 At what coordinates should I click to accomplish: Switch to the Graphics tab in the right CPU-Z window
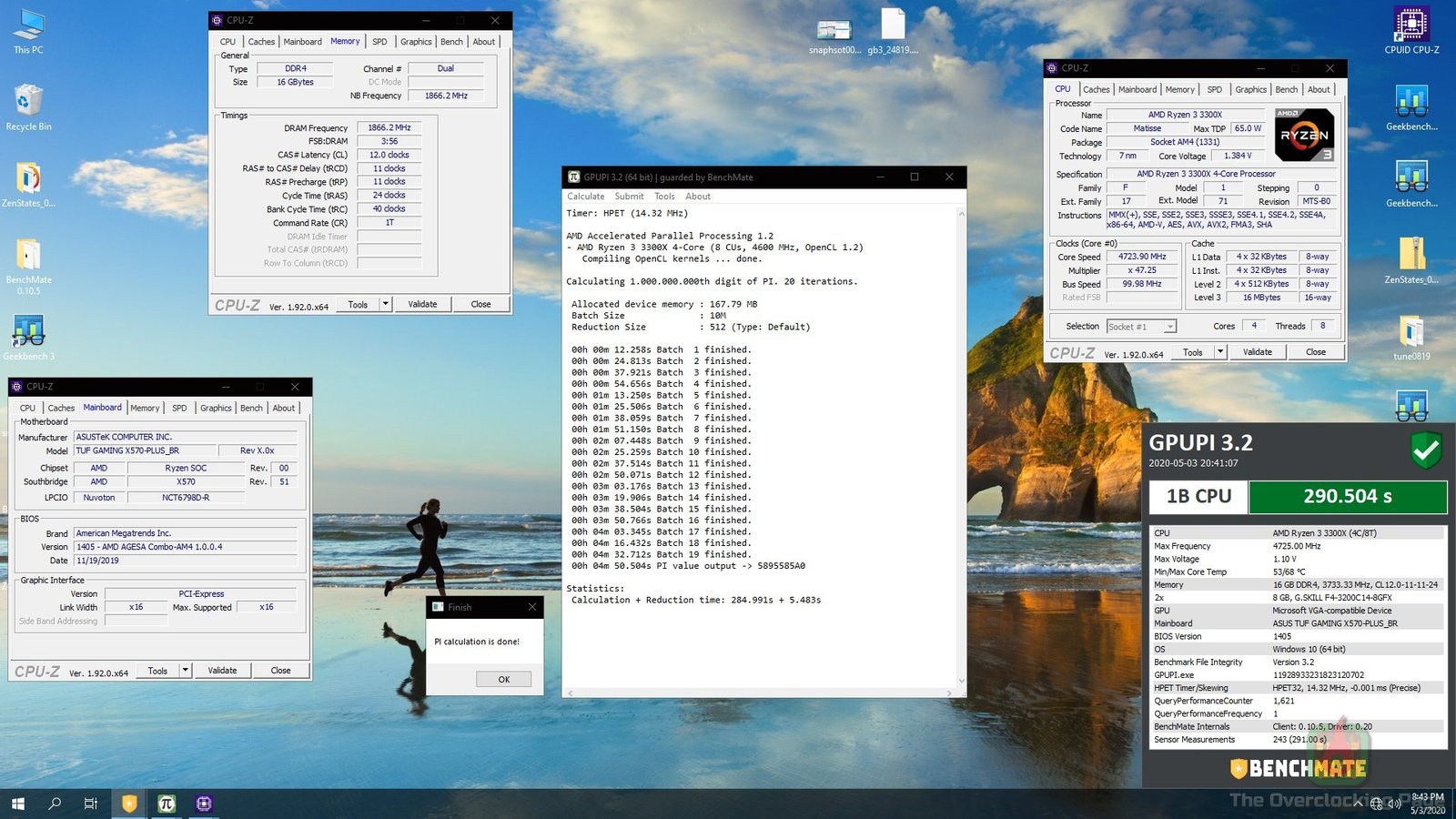tap(1249, 89)
